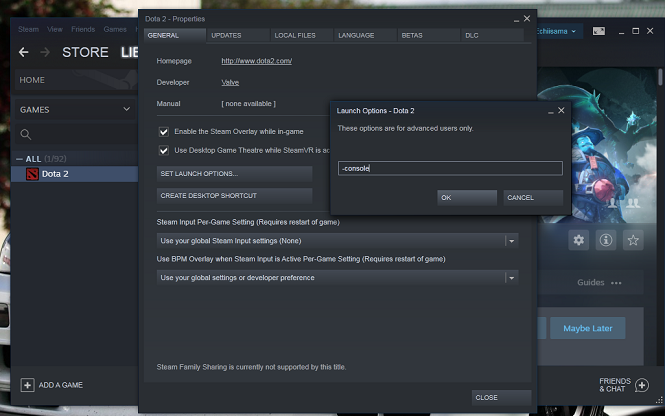Open the Games menu

pos(115,29)
